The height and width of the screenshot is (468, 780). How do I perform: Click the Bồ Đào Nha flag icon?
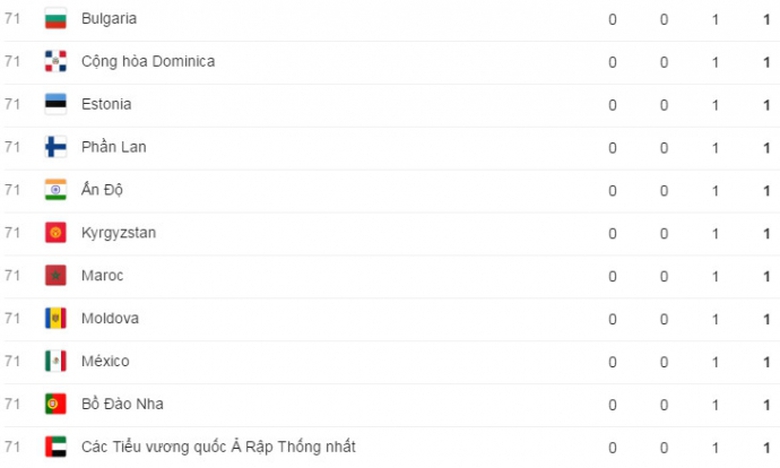[x=56, y=404]
